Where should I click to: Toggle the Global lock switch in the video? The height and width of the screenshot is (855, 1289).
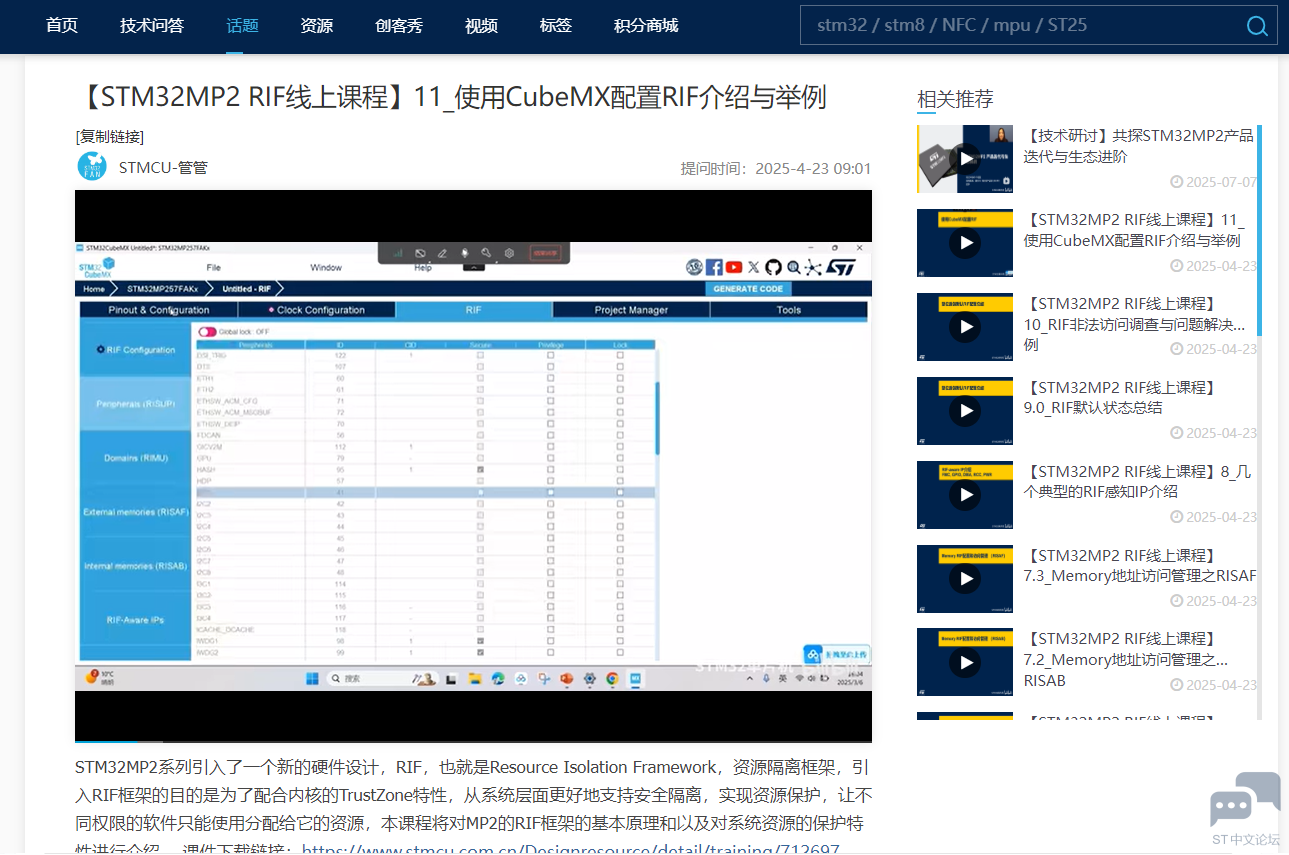tap(207, 332)
